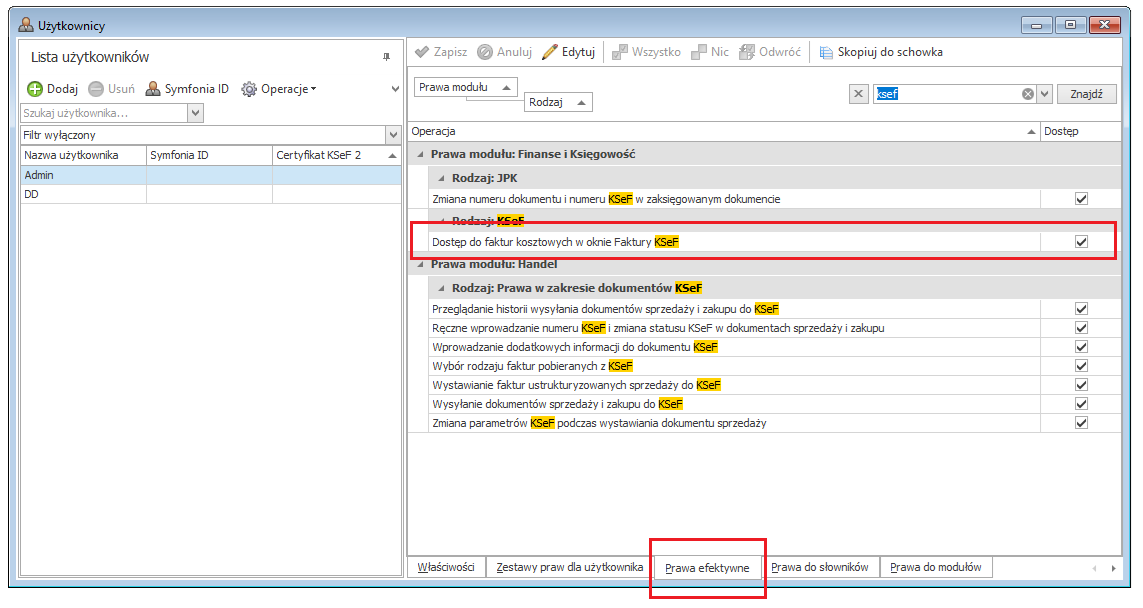Collapse the Finanse i Księgowość group
This screenshot has height=608, width=1143.
pos(419,155)
